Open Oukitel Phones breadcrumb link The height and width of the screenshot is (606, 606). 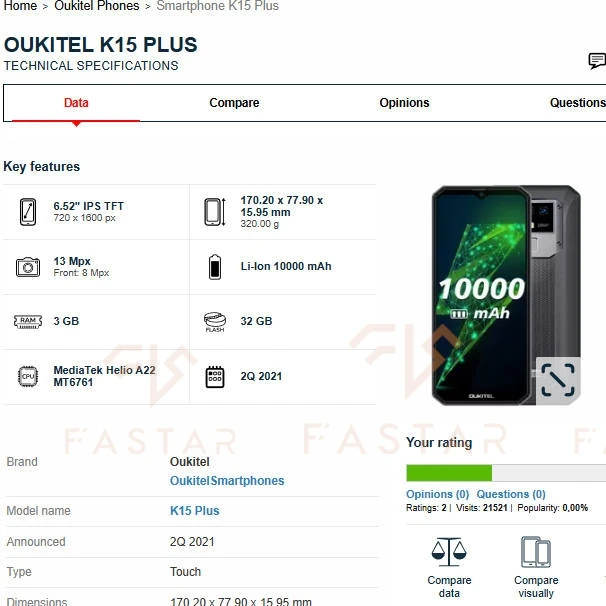coord(97,6)
